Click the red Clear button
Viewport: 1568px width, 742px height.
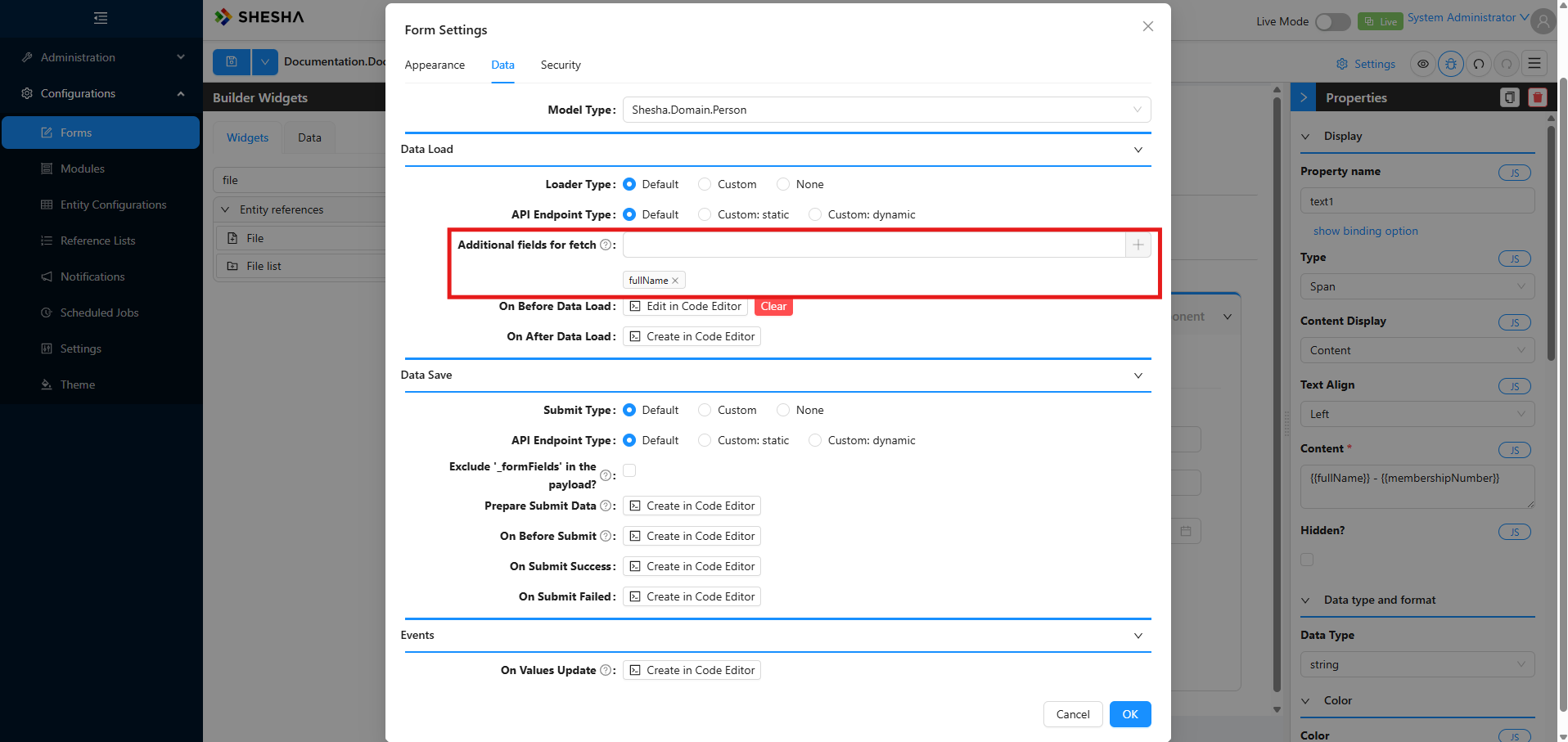(773, 306)
